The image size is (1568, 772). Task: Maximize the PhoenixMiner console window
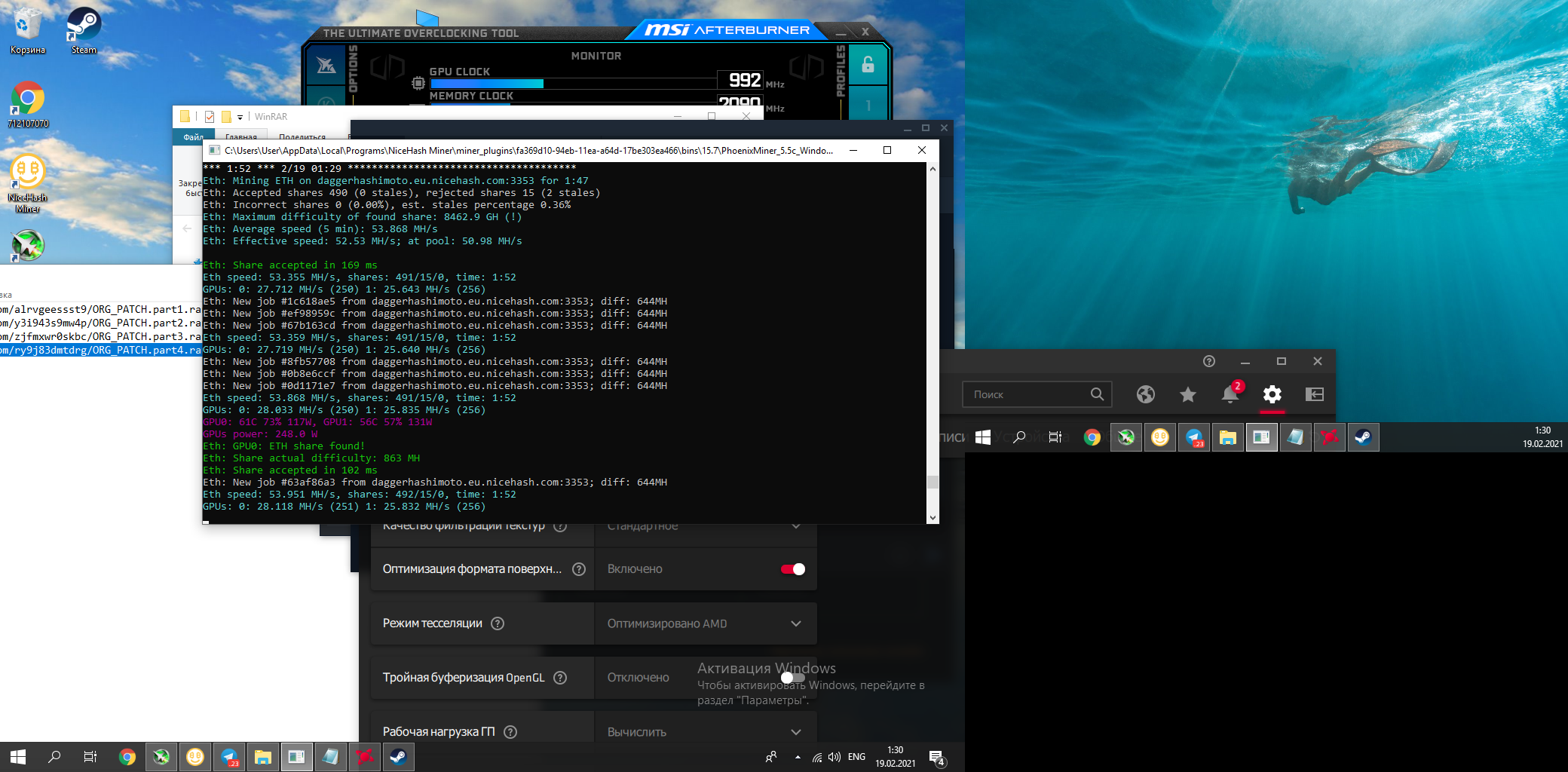pos(887,150)
